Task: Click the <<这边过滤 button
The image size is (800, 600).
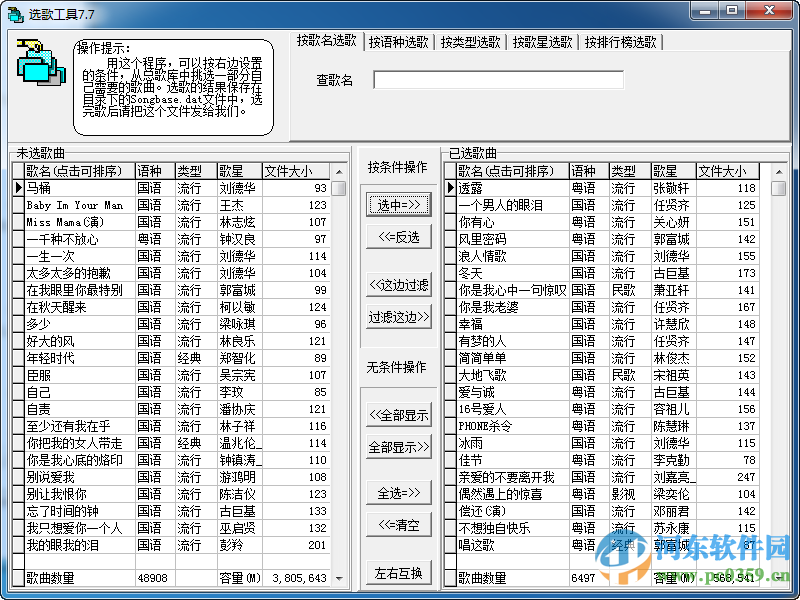Action: click(x=399, y=285)
